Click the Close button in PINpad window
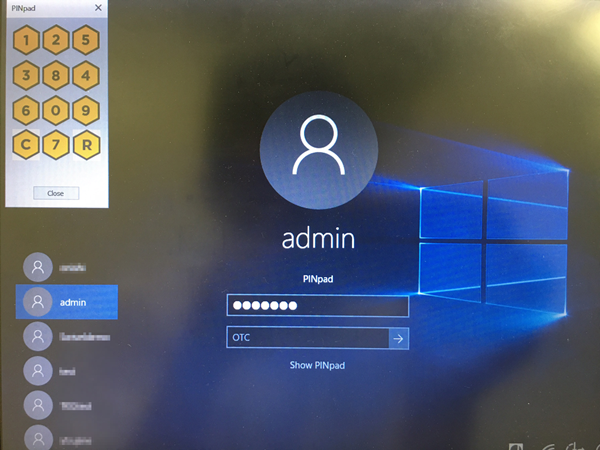 [56, 193]
